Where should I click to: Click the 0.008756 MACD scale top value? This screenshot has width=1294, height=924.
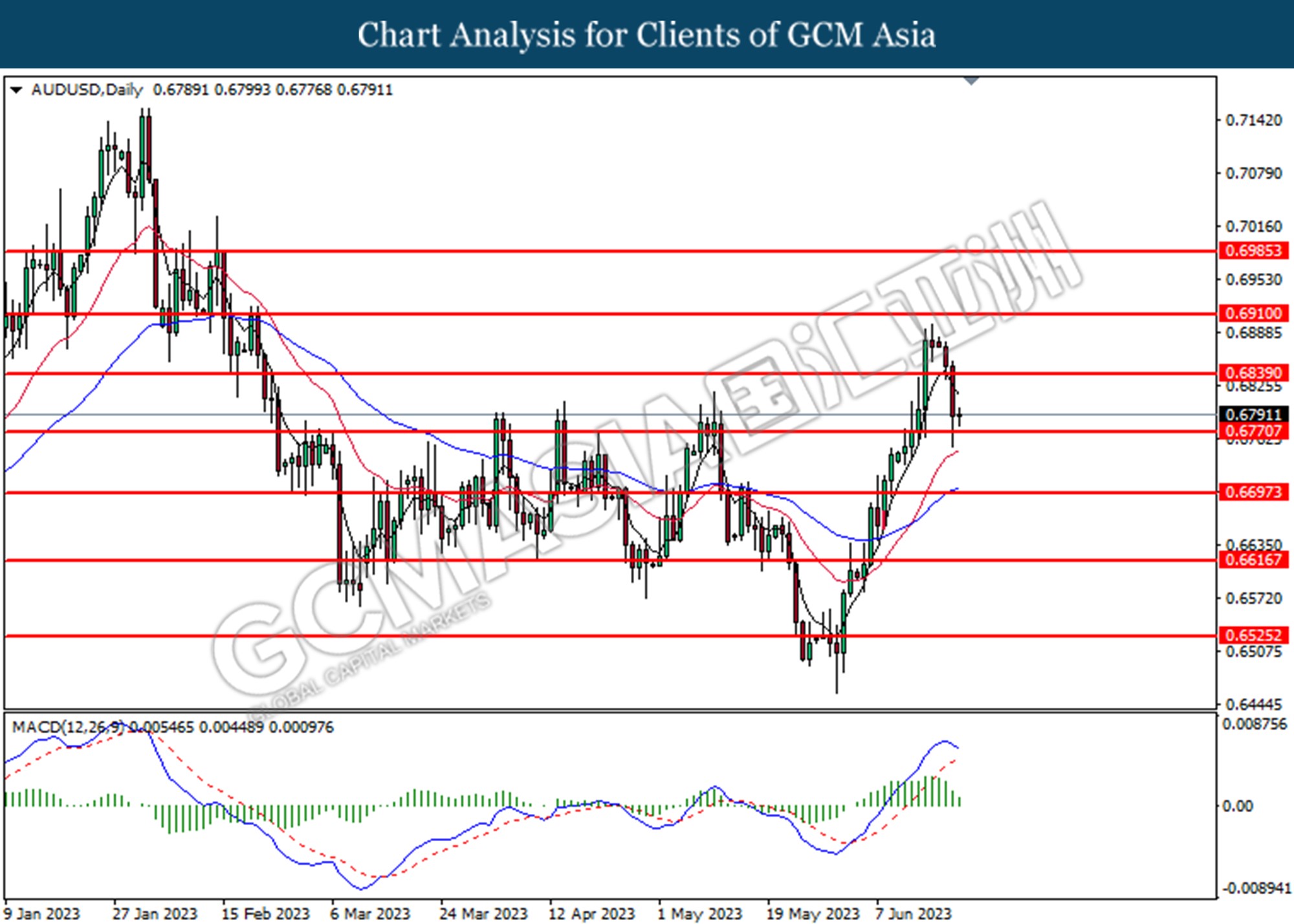pos(1254,725)
